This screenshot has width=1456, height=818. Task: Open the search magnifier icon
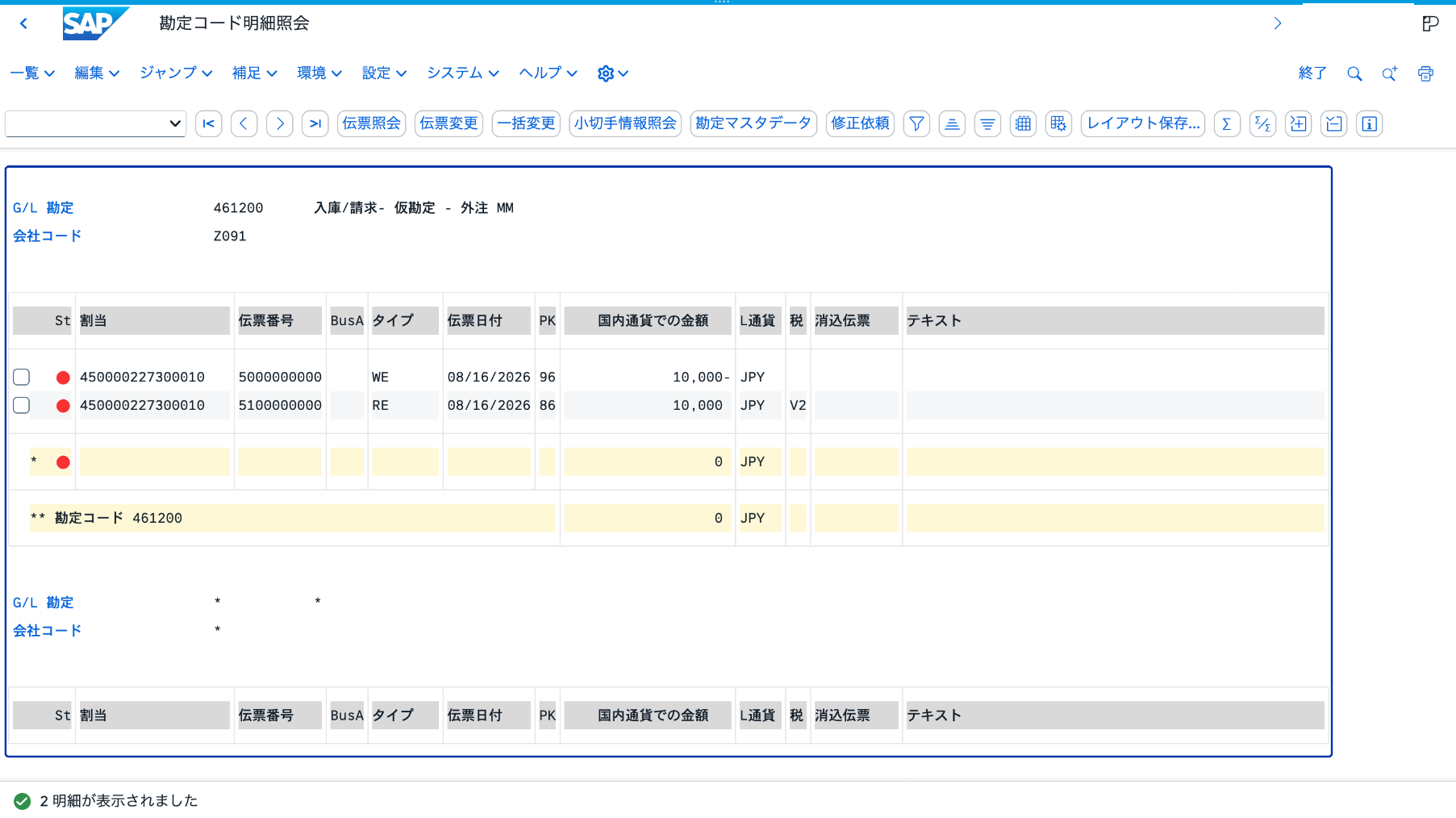click(x=1354, y=73)
